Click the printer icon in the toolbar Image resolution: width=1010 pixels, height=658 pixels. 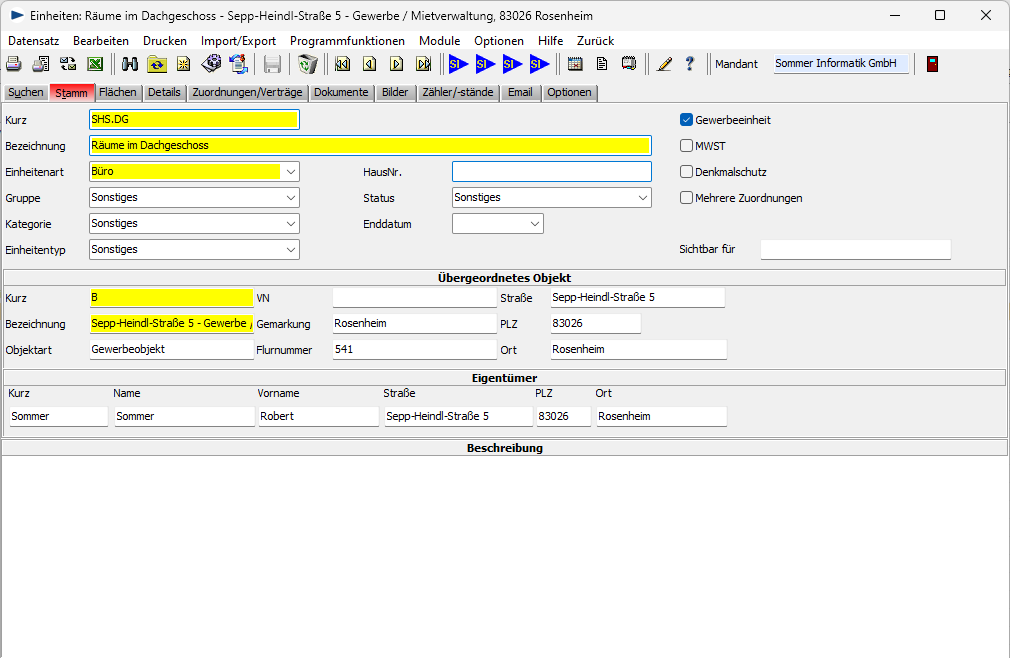(x=14, y=64)
